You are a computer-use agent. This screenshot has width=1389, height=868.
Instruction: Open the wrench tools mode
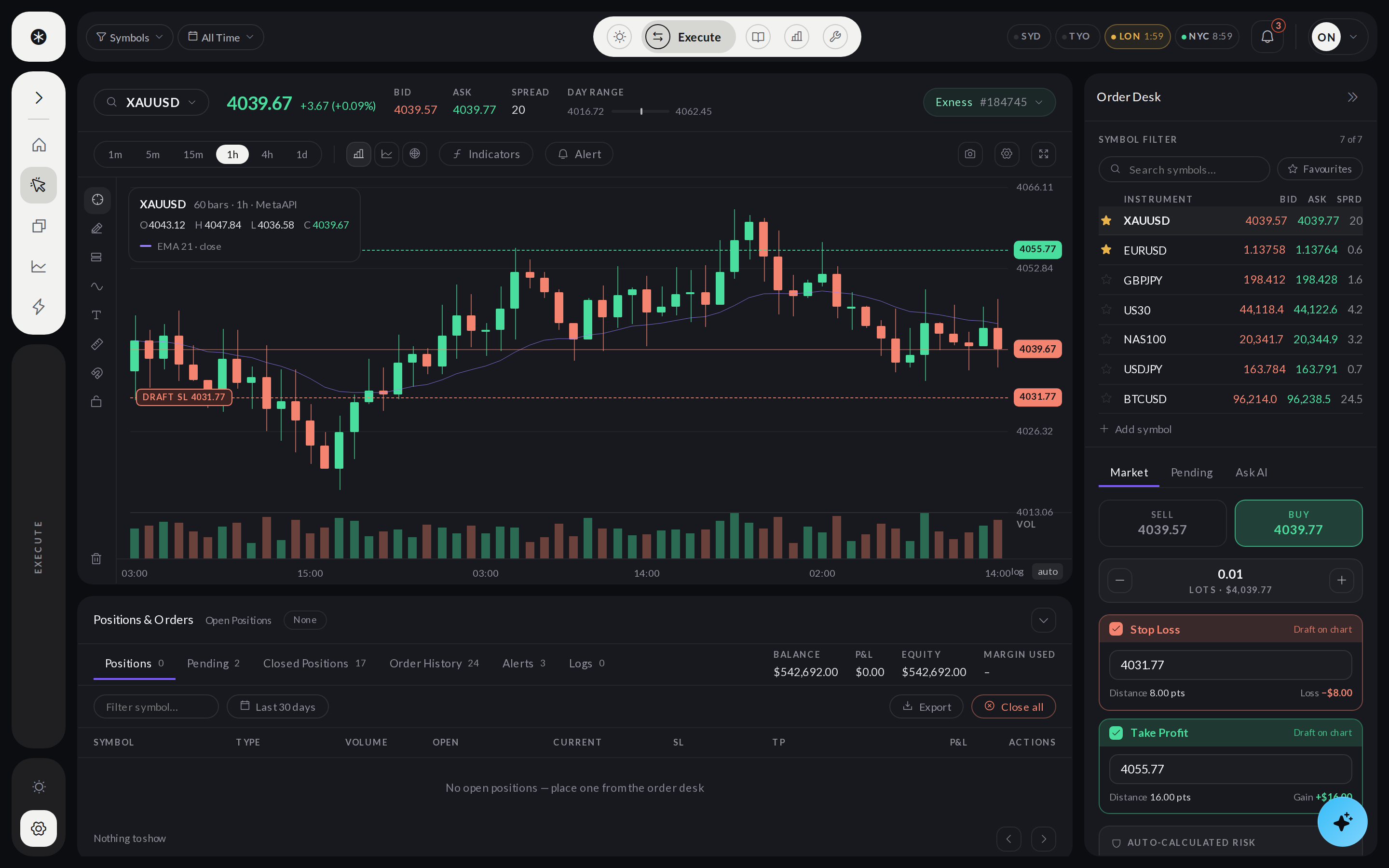click(835, 37)
